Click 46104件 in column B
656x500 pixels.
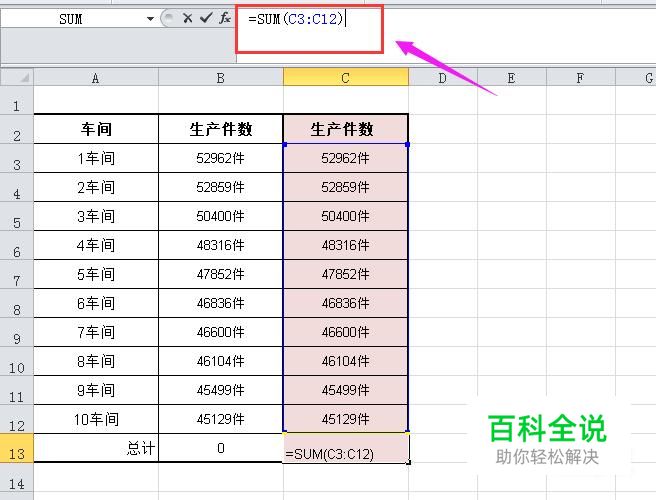point(221,361)
